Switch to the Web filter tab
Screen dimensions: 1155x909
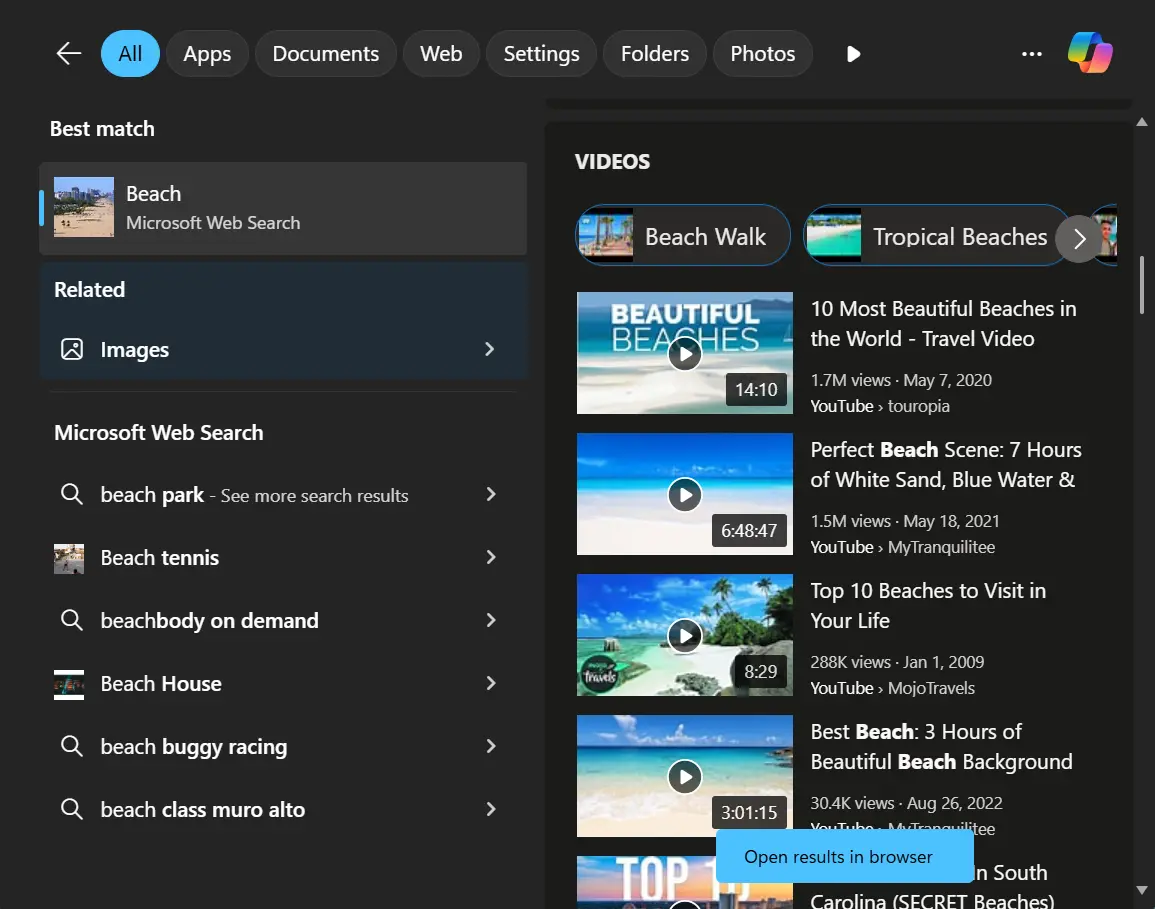pos(441,54)
